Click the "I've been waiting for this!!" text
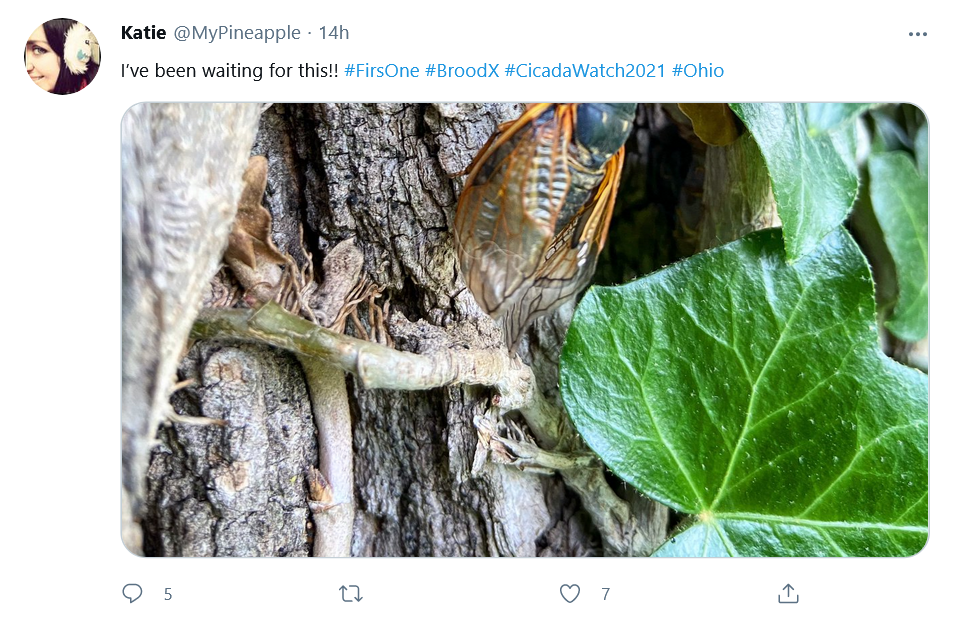 point(229,71)
